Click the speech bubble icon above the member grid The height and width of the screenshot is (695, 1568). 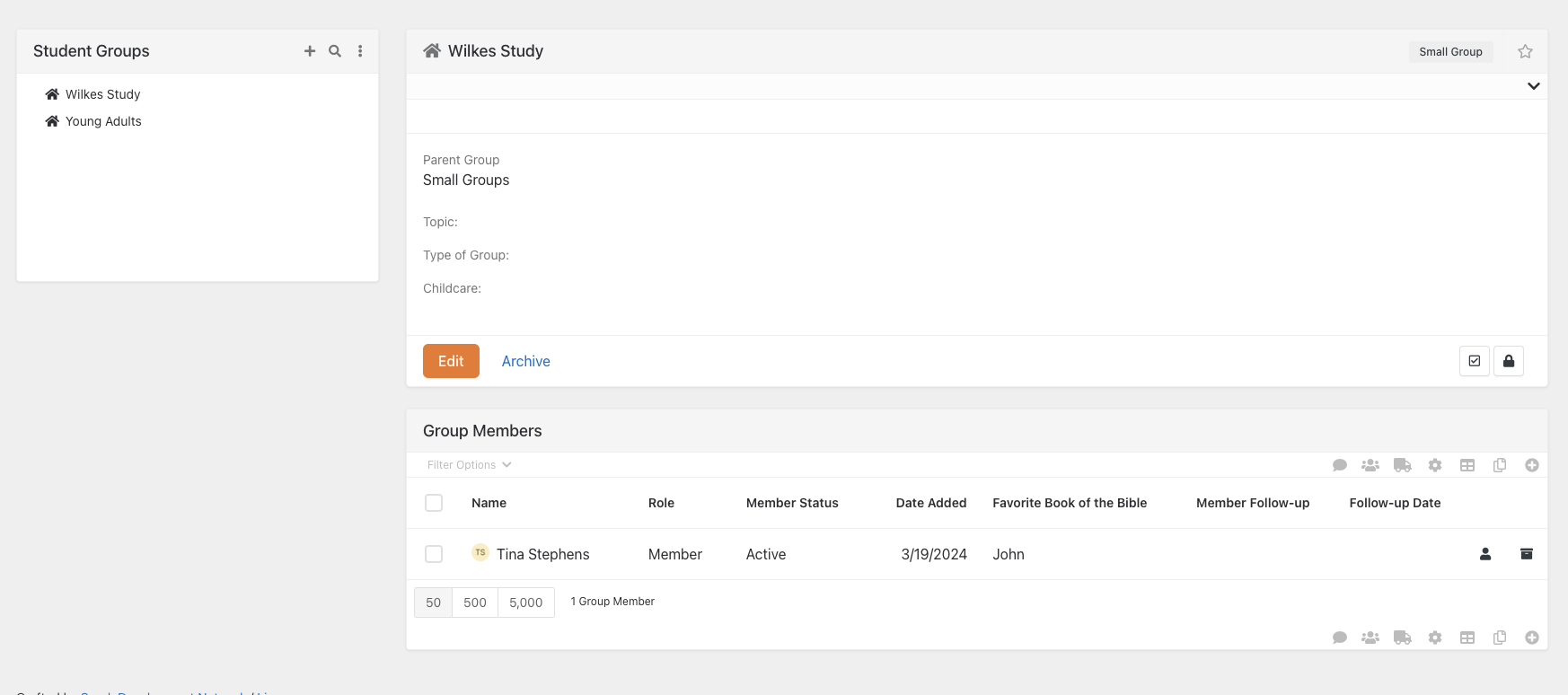coord(1340,465)
